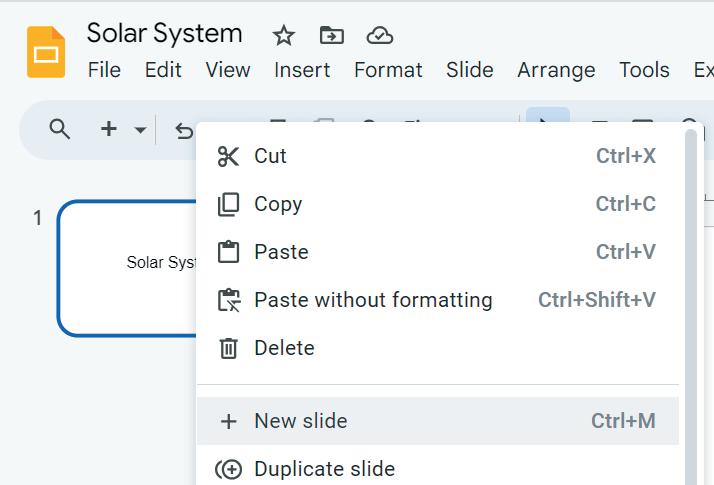Image resolution: width=714 pixels, height=485 pixels.
Task: Star the Solar System presentation
Action: click(x=284, y=36)
